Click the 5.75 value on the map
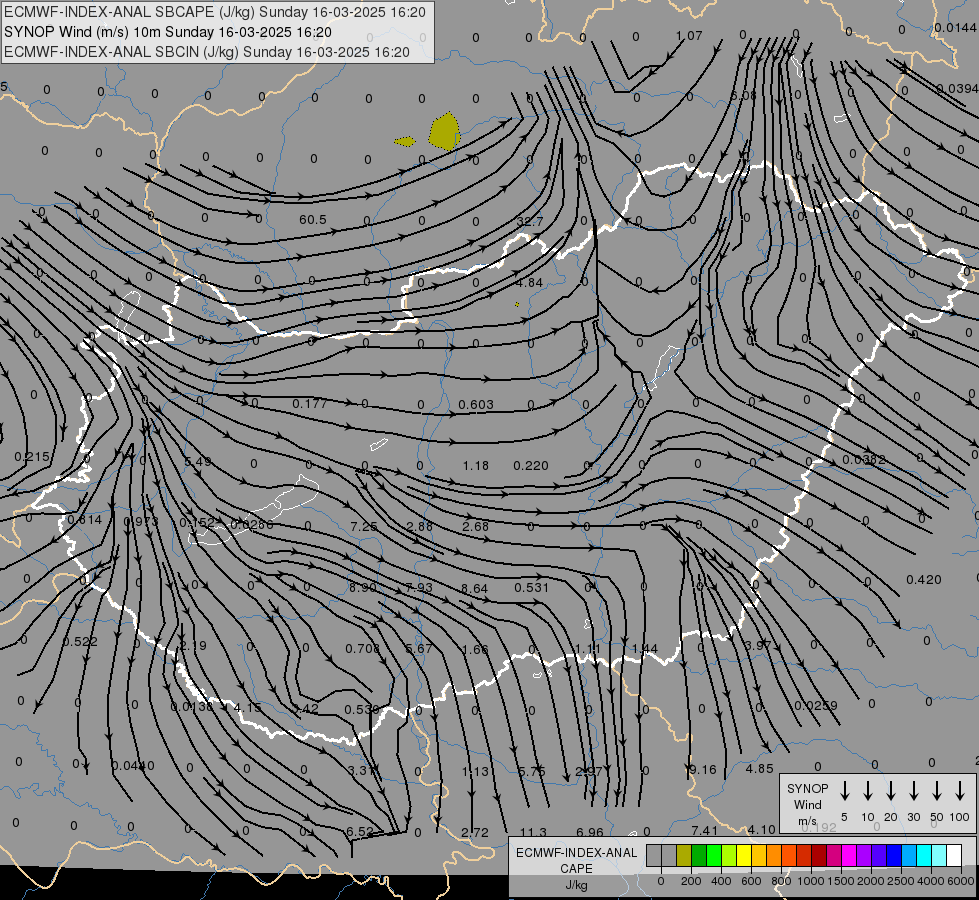The width and height of the screenshot is (979, 900). point(532,772)
